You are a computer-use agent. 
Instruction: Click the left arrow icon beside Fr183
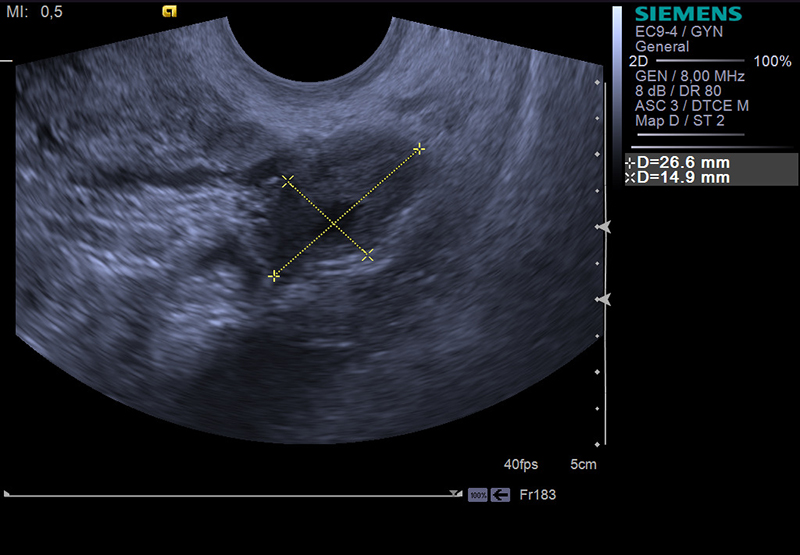click(x=501, y=495)
